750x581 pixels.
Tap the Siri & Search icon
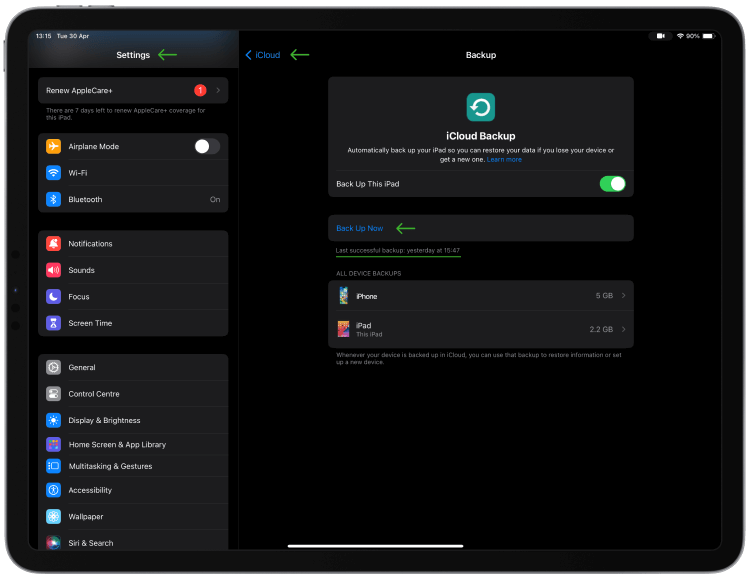pos(53,543)
